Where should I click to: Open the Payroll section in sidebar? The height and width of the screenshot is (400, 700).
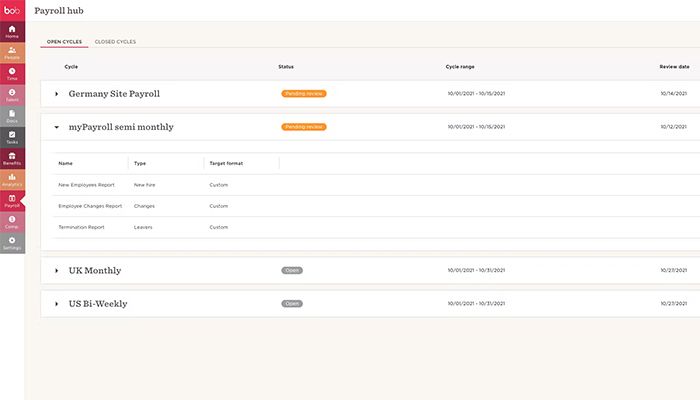click(x=12, y=201)
